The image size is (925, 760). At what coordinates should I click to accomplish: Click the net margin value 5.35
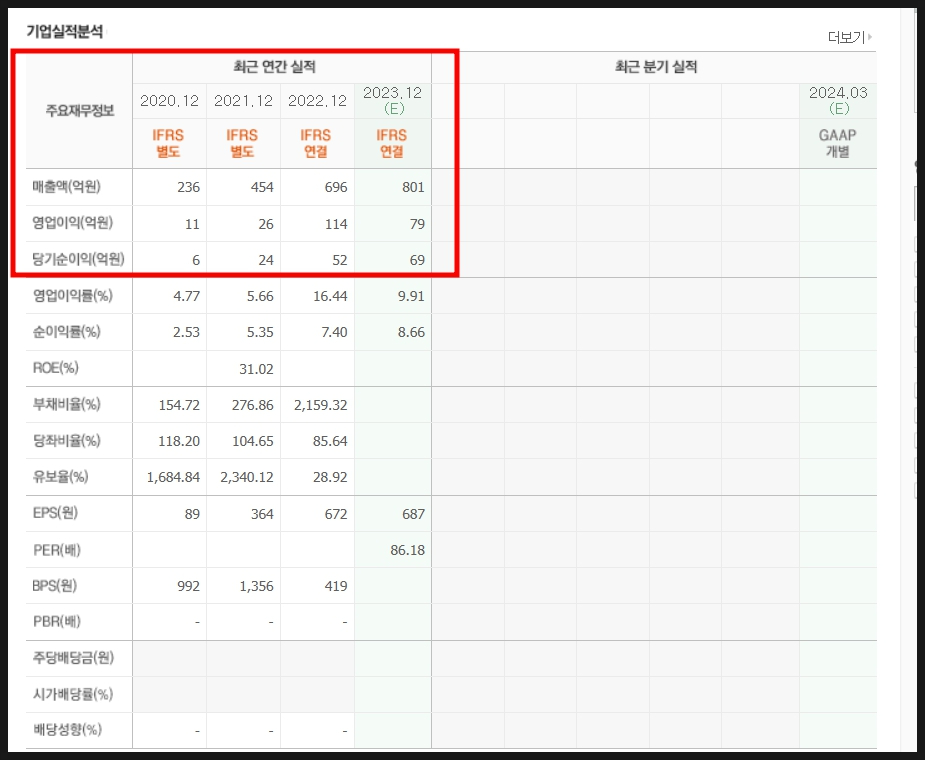260,332
